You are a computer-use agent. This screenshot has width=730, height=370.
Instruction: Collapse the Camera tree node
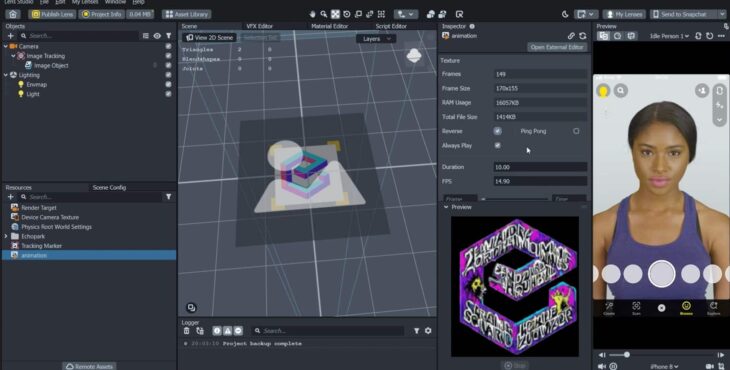(6, 47)
